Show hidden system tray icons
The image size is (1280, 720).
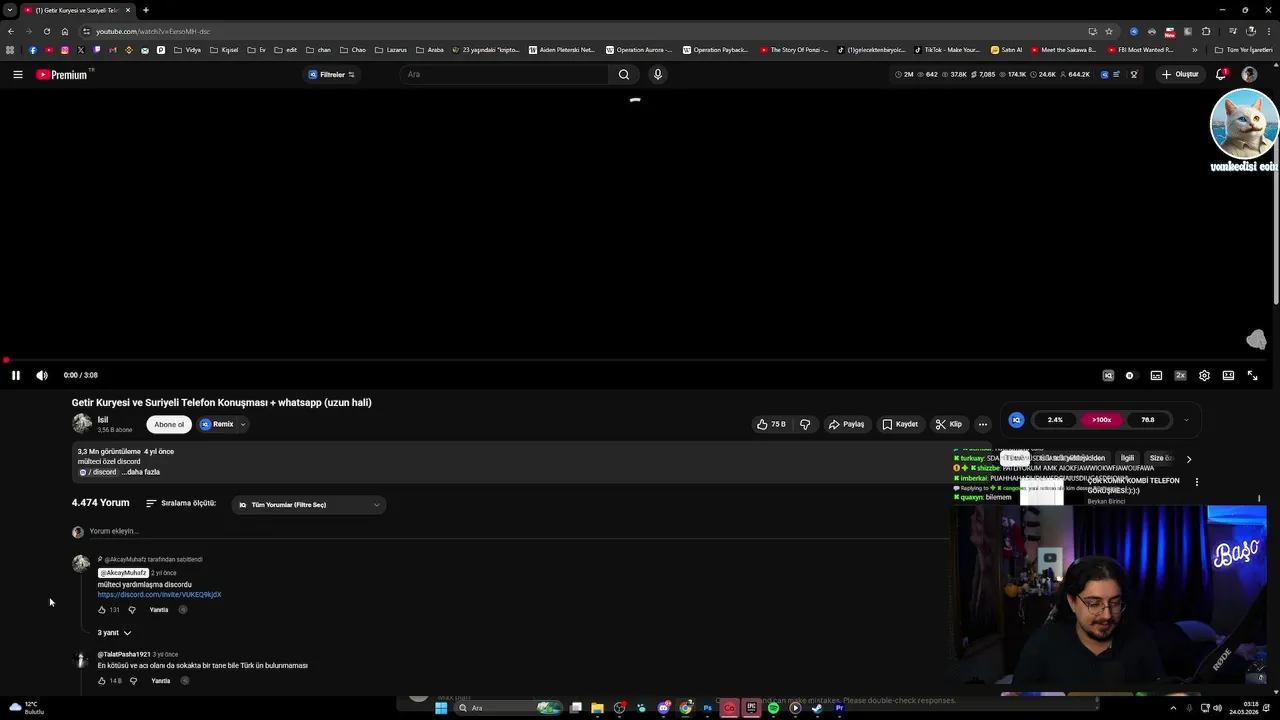(x=1174, y=708)
